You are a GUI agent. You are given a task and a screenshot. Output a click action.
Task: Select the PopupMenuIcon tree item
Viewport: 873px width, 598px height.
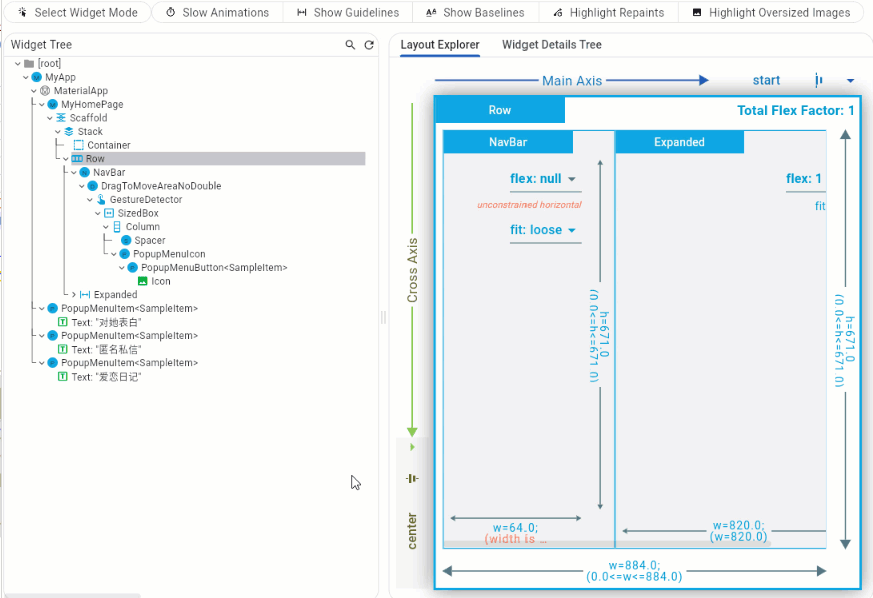pyautogui.click(x=169, y=254)
